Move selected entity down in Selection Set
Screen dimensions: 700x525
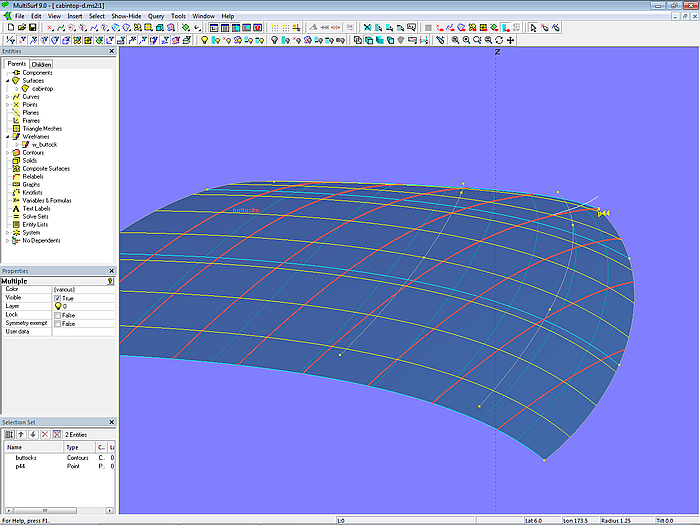pos(32,434)
